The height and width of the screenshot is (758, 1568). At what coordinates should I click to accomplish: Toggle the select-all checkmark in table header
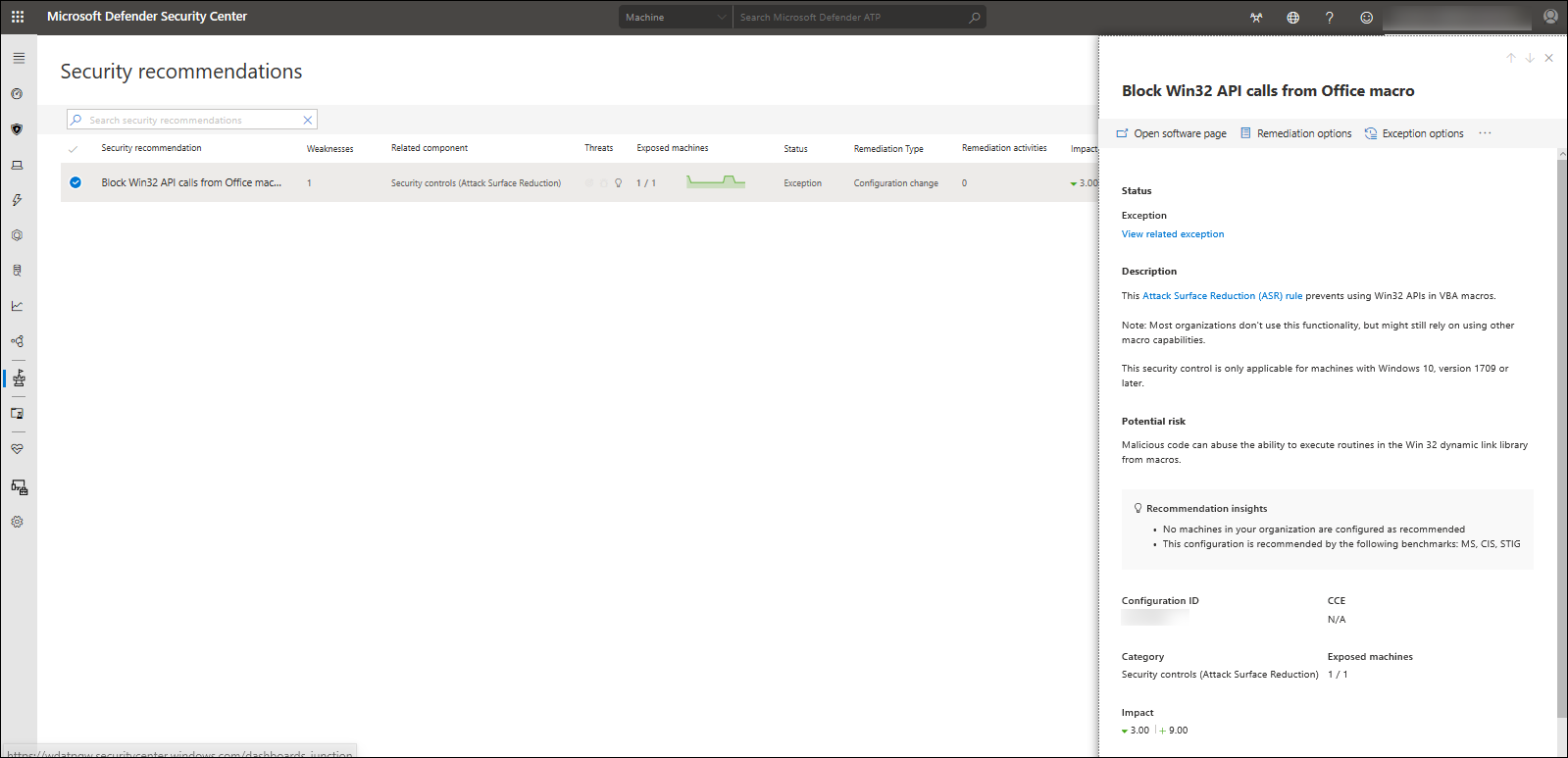point(73,149)
